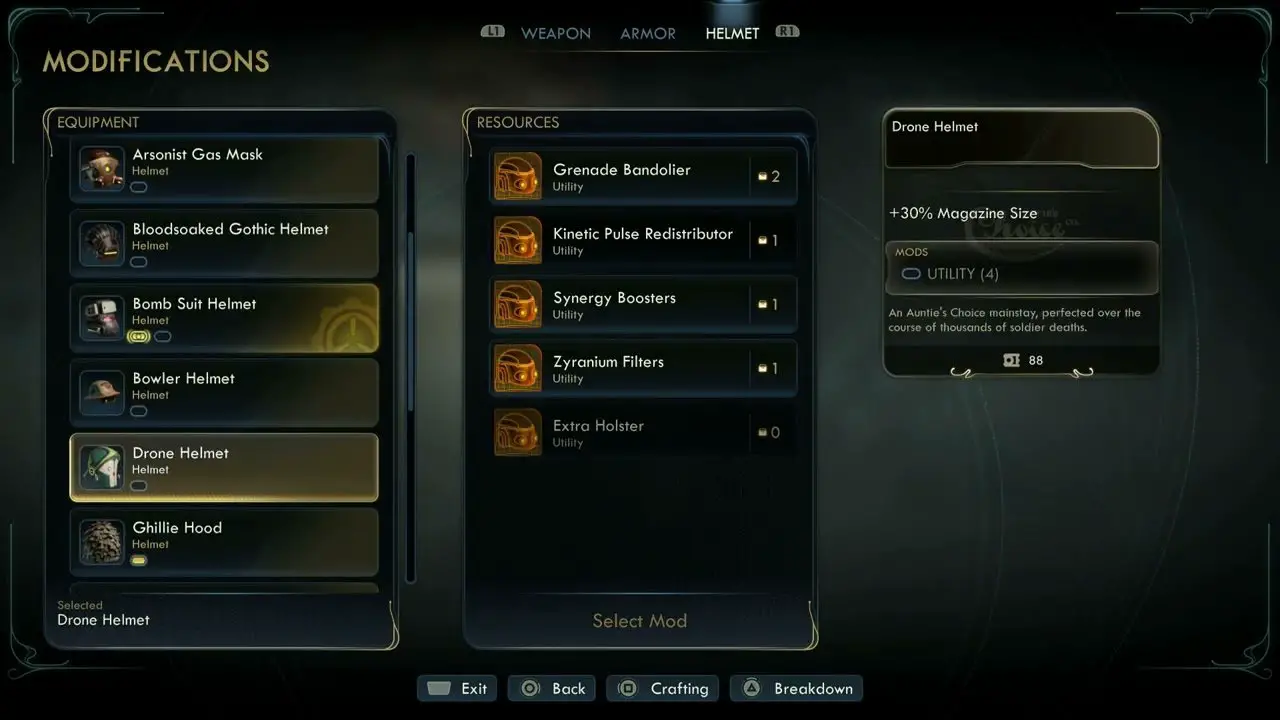The width and height of the screenshot is (1280, 720).
Task: Select the Arsonist Gas Mask helmet icon
Action: (x=102, y=169)
